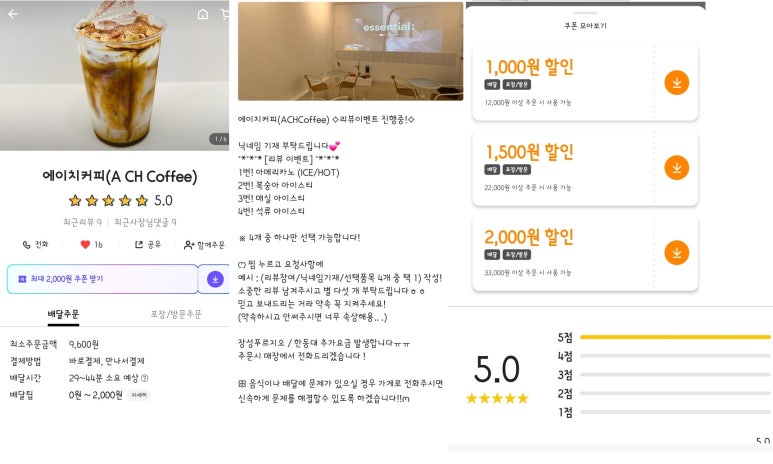Open 최근리뷰 9 reviews link
Screen dimensions: 773x464
point(82,222)
